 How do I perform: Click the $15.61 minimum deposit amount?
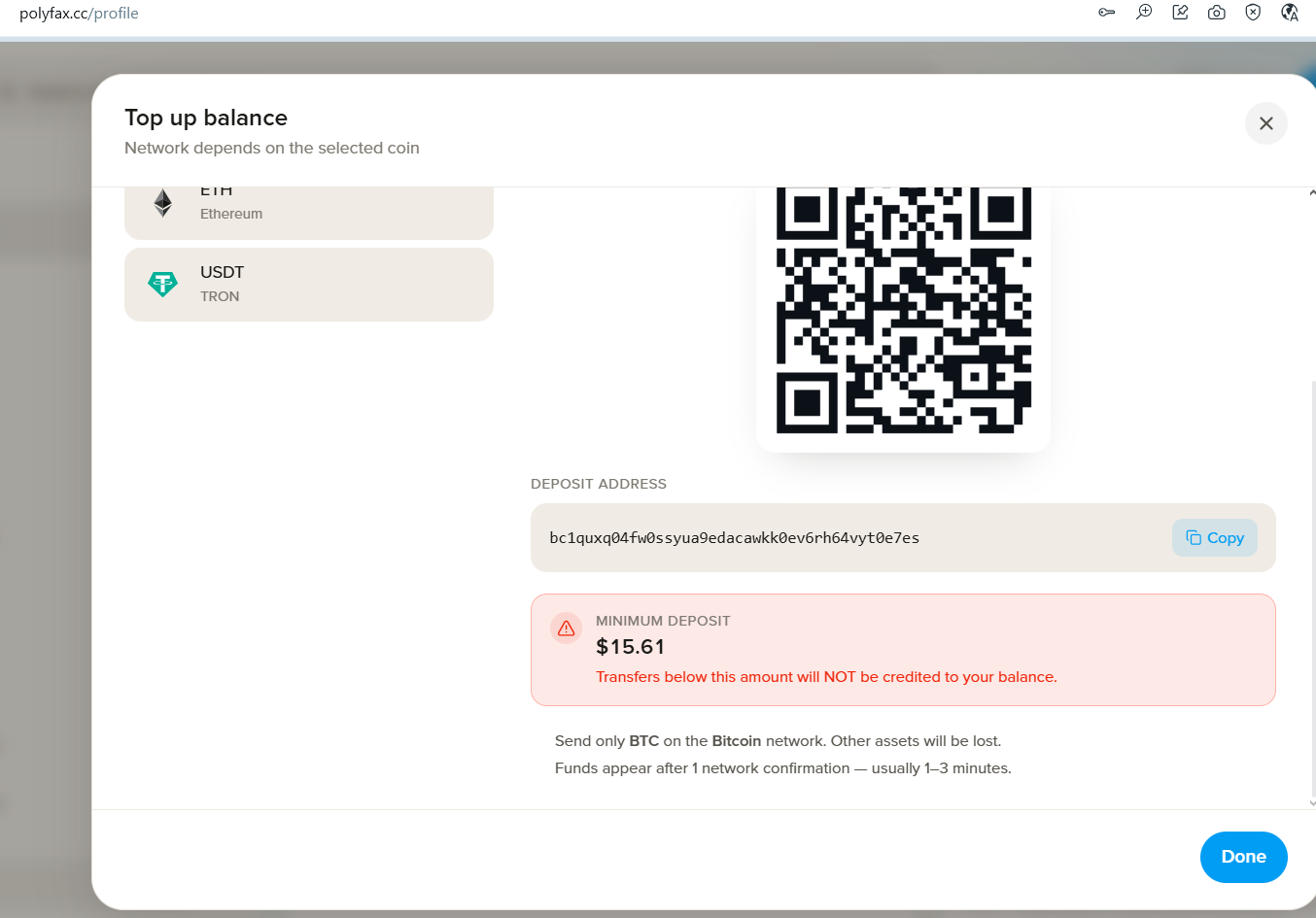[x=630, y=647]
